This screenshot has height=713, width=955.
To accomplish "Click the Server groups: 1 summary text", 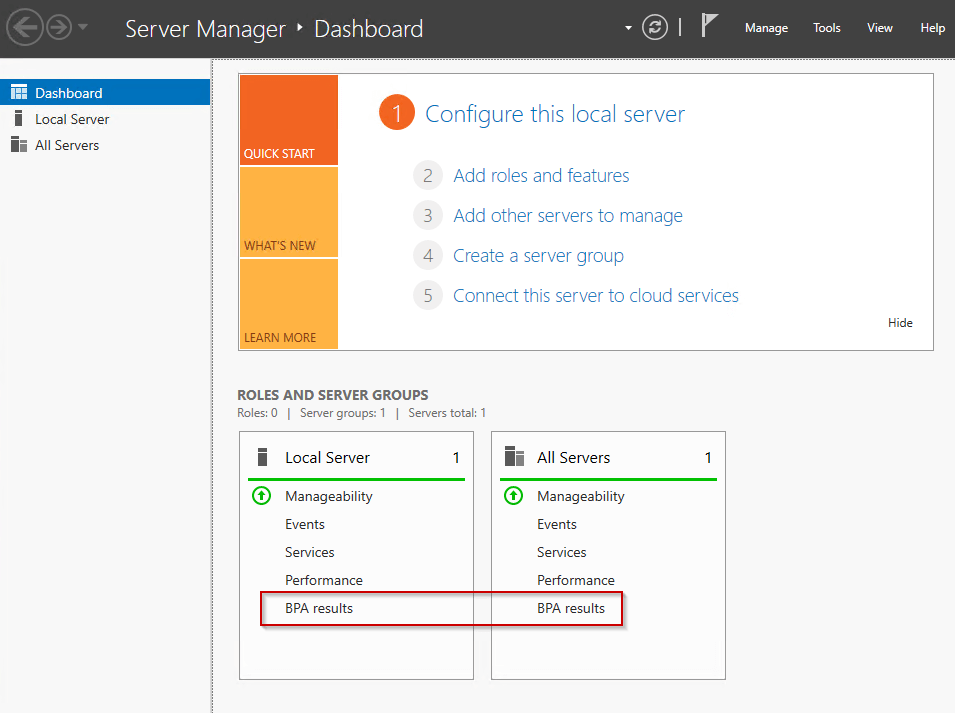I will pyautogui.click(x=342, y=413).
